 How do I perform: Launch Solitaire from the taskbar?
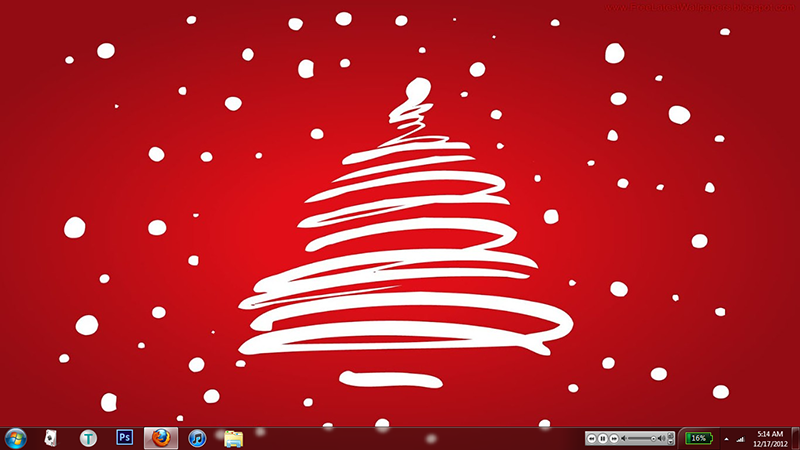[51, 438]
